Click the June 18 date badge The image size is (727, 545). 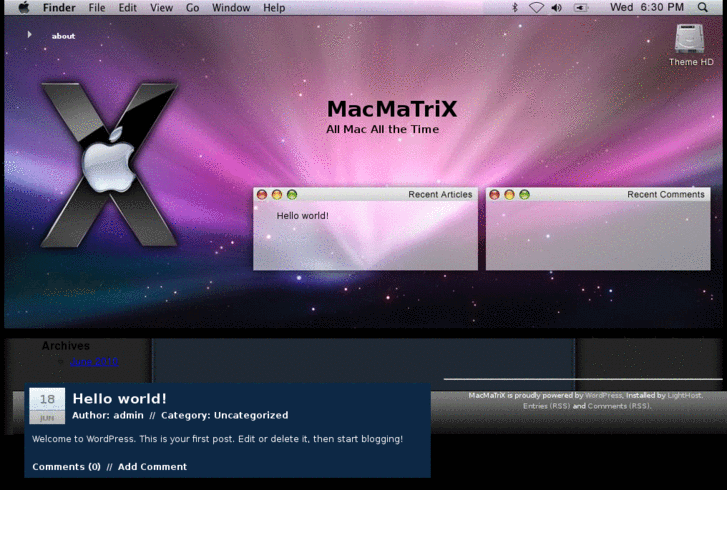click(x=47, y=405)
